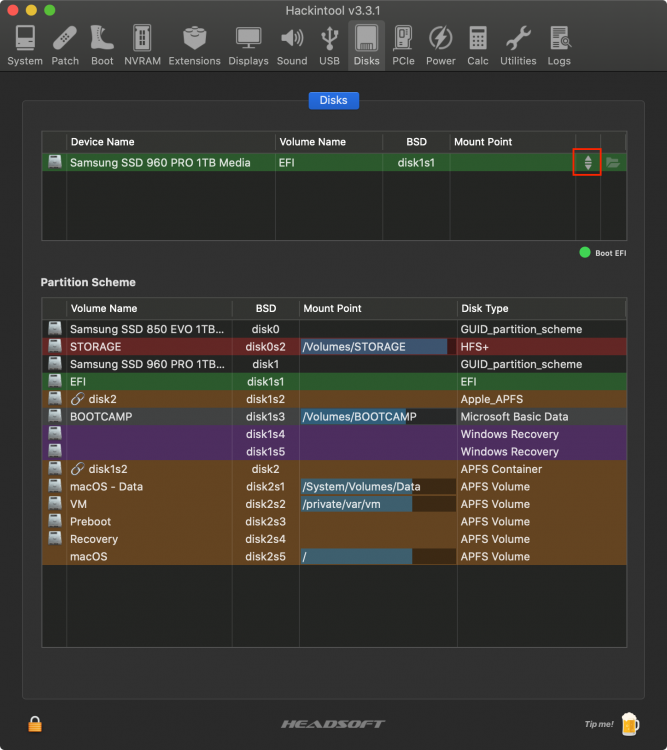Open the Displays toolbar section

248,45
